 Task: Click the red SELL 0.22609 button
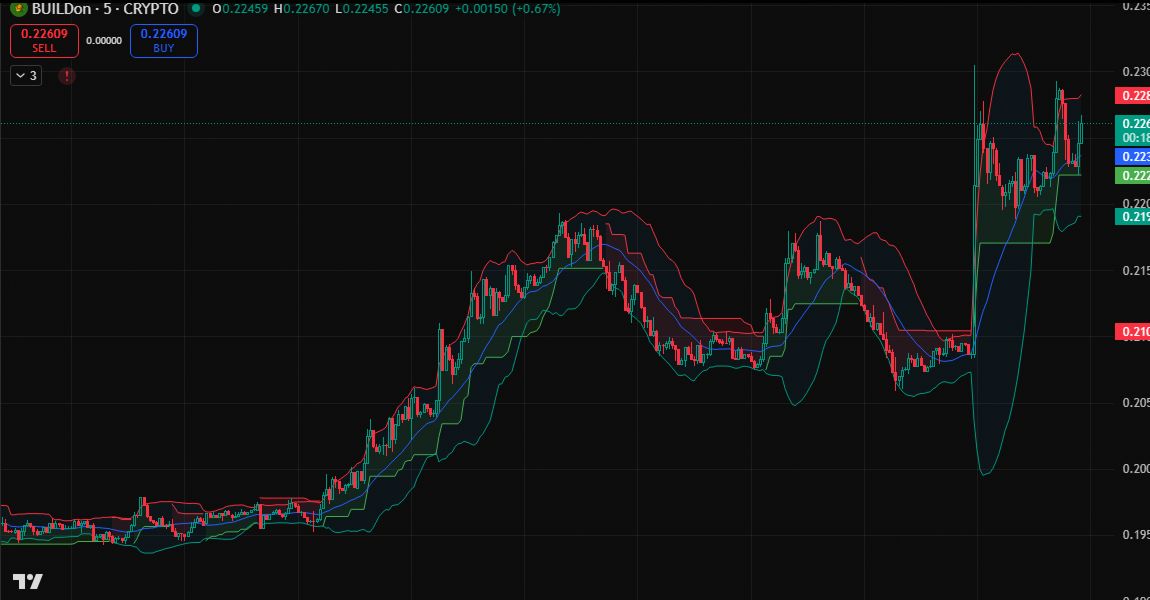44,40
